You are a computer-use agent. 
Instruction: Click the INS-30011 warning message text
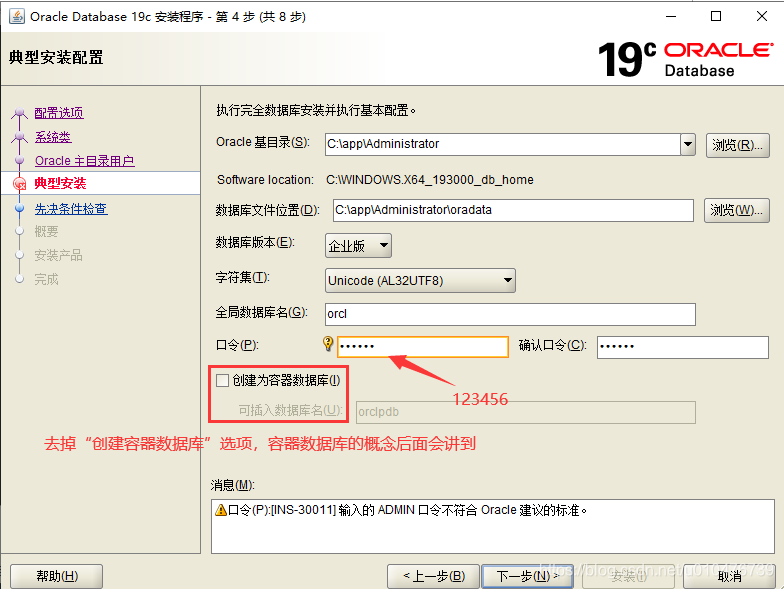click(408, 510)
